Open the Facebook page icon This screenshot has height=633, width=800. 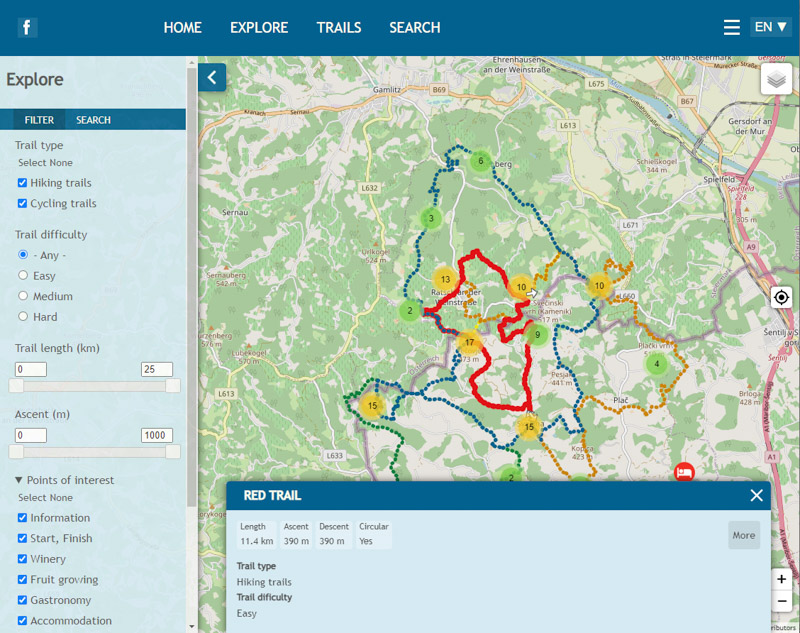tap(27, 27)
